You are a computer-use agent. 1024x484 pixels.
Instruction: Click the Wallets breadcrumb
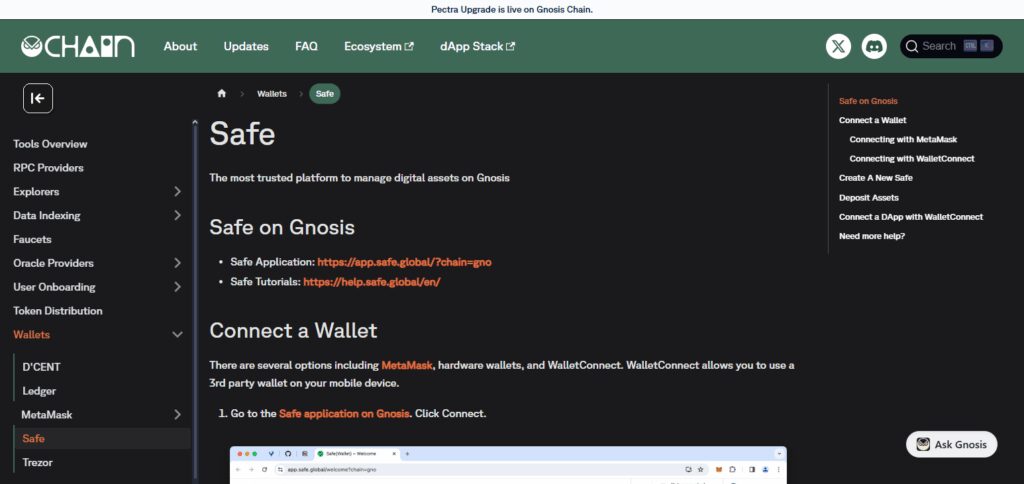[x=272, y=93]
